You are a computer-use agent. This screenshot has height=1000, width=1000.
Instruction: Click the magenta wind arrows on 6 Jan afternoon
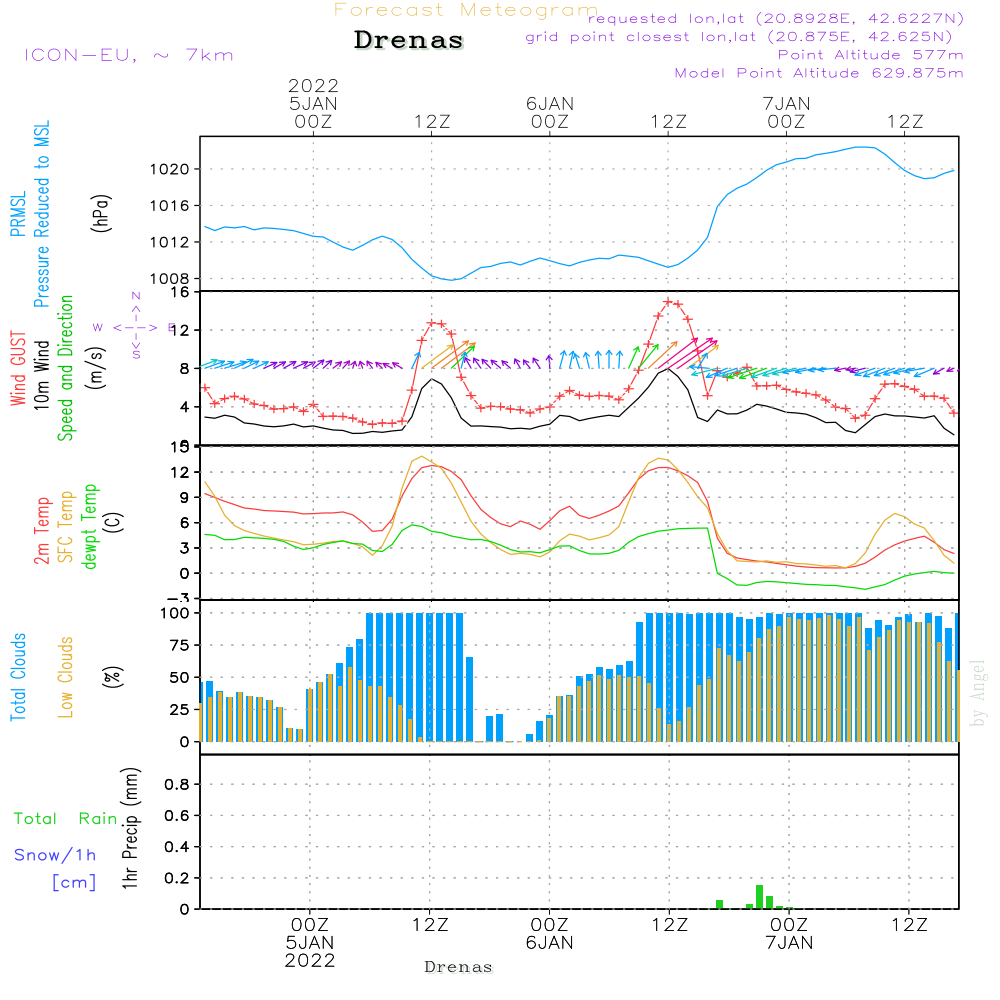pyautogui.click(x=689, y=353)
